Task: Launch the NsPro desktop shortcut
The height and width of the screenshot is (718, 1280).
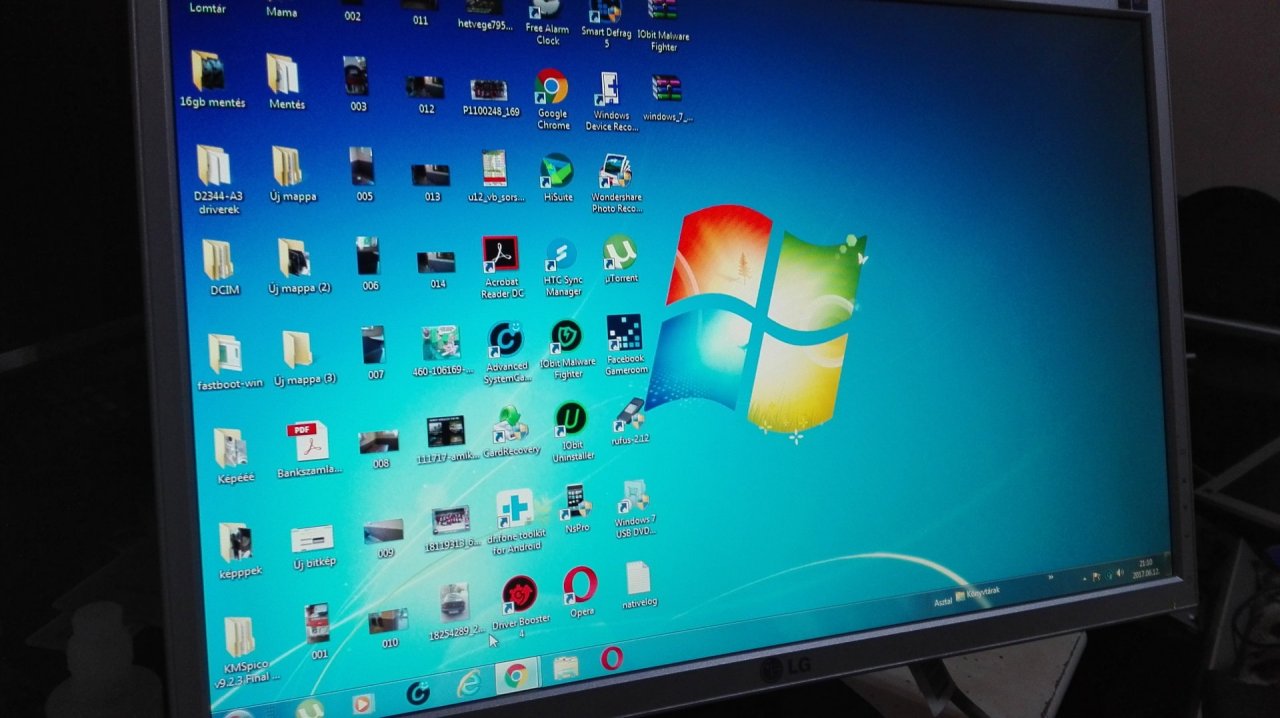Action: click(x=575, y=500)
